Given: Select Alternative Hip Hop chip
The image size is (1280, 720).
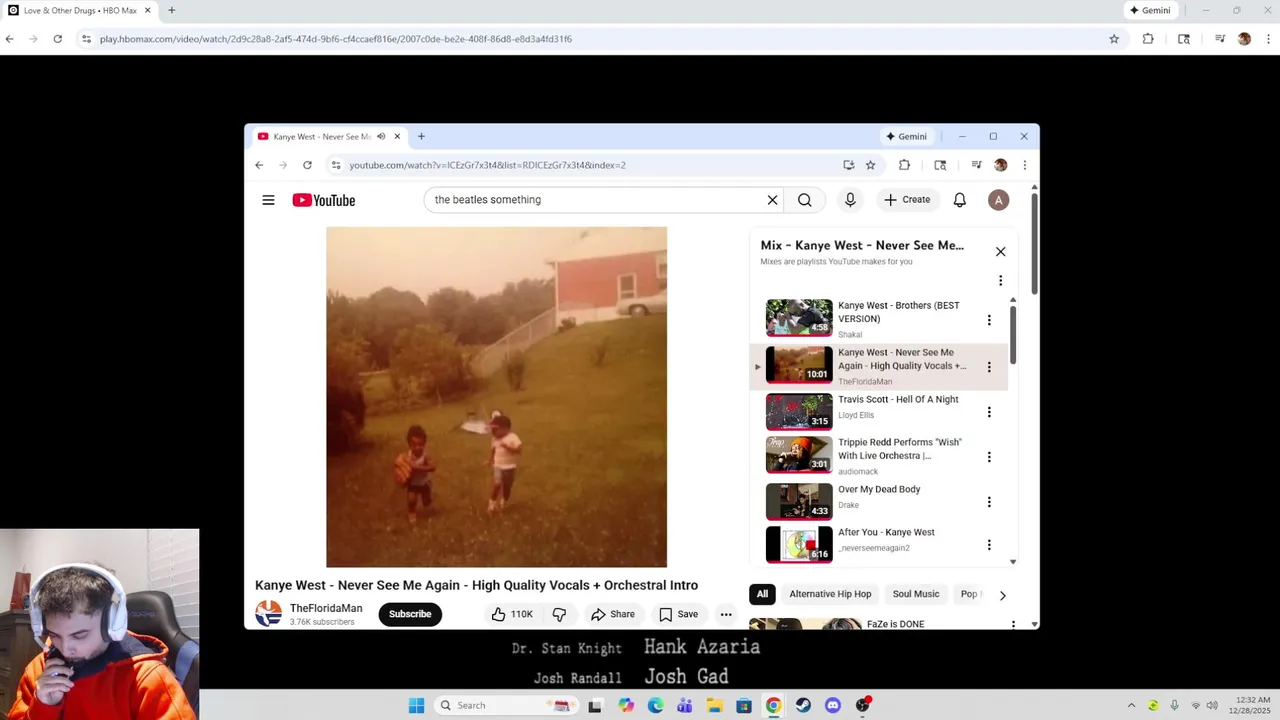Looking at the screenshot, I should click(x=830, y=594).
